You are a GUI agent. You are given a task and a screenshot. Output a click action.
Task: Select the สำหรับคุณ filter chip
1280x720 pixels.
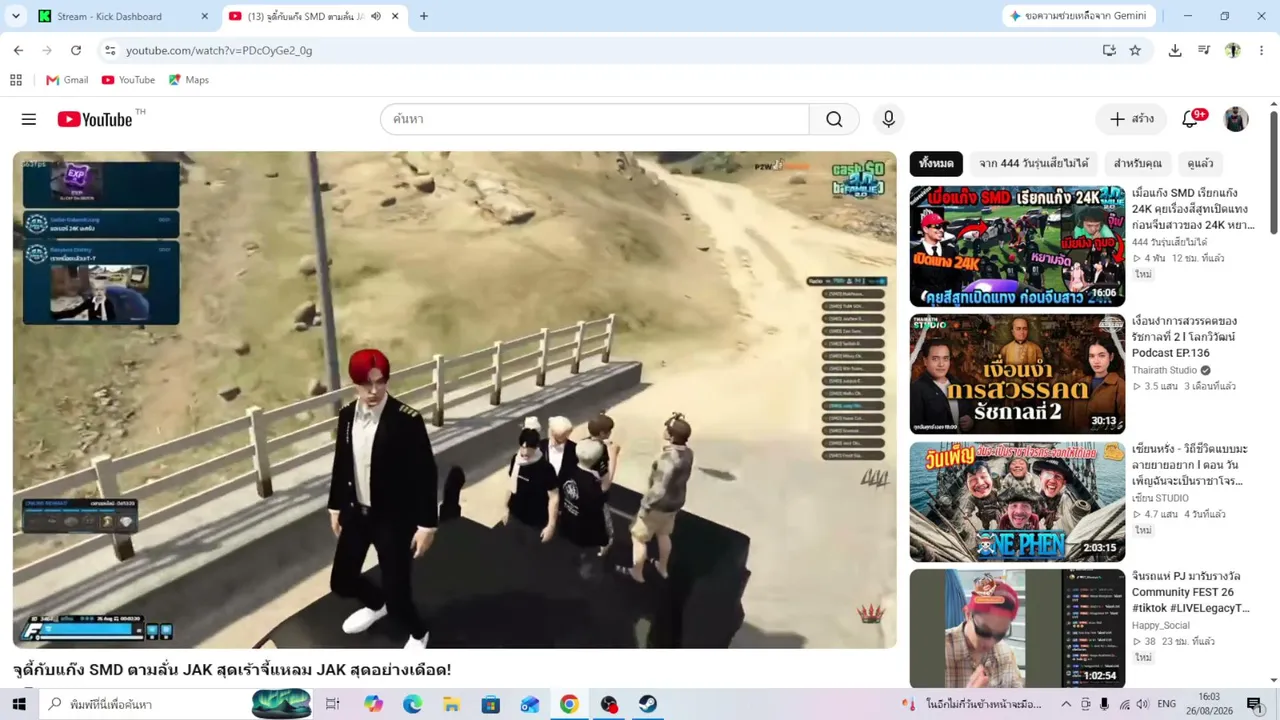point(1138,163)
